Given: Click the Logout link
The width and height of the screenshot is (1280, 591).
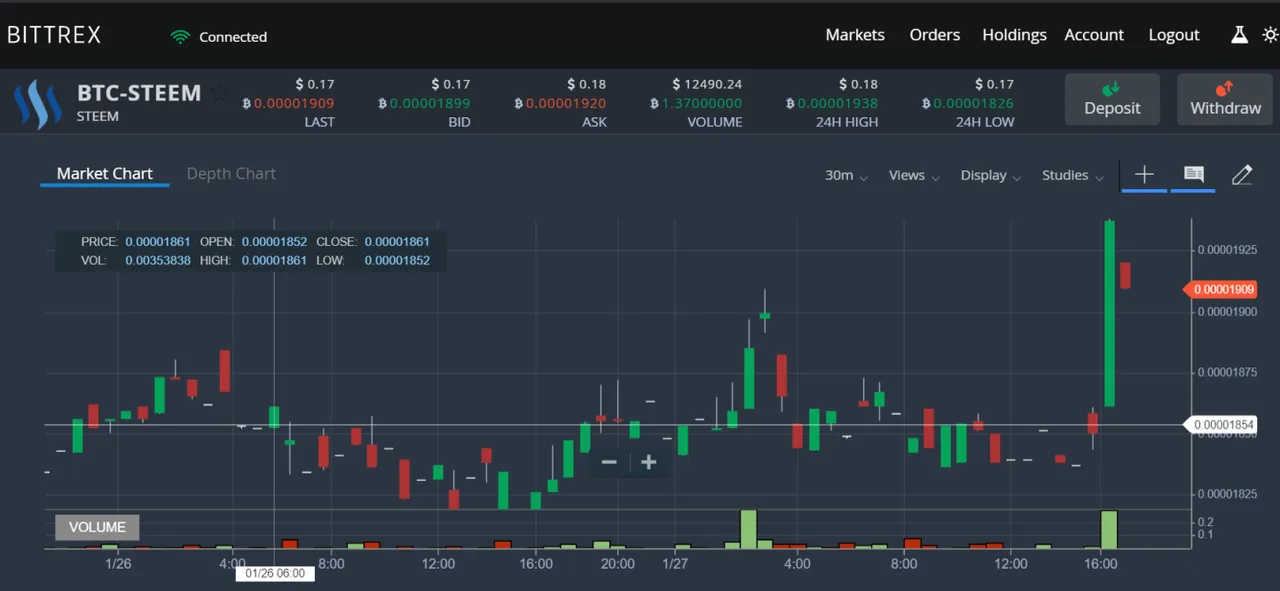Looking at the screenshot, I should click(x=1174, y=35).
